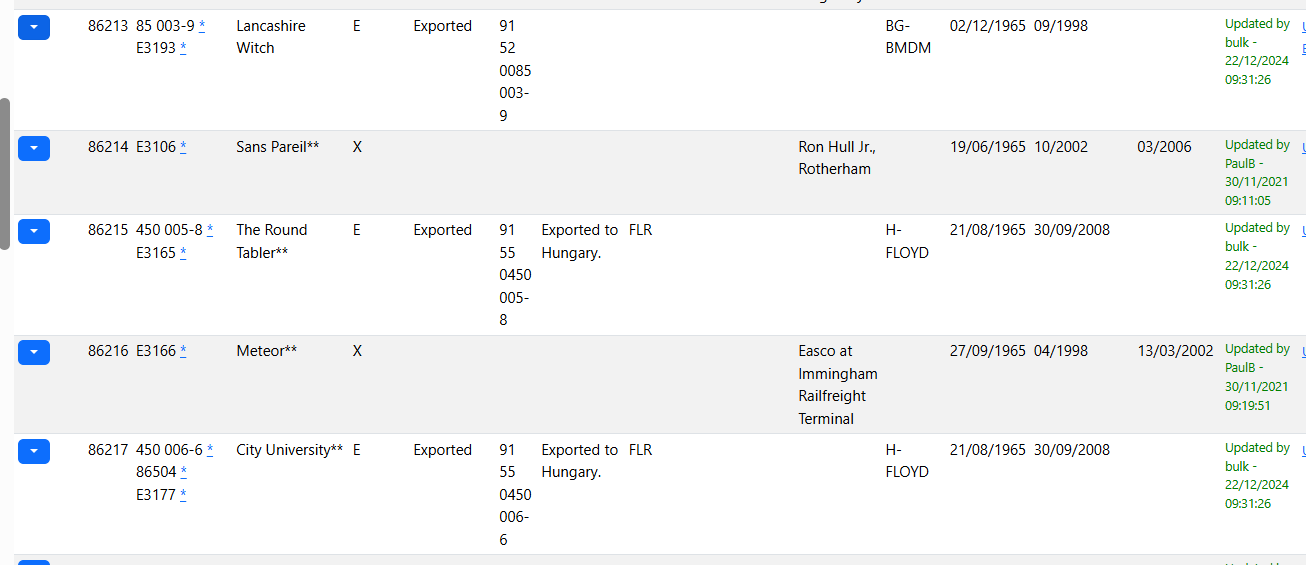This screenshot has height=565, width=1315.
Task: Select the Lancashire Witch name cell
Action: click(x=271, y=37)
